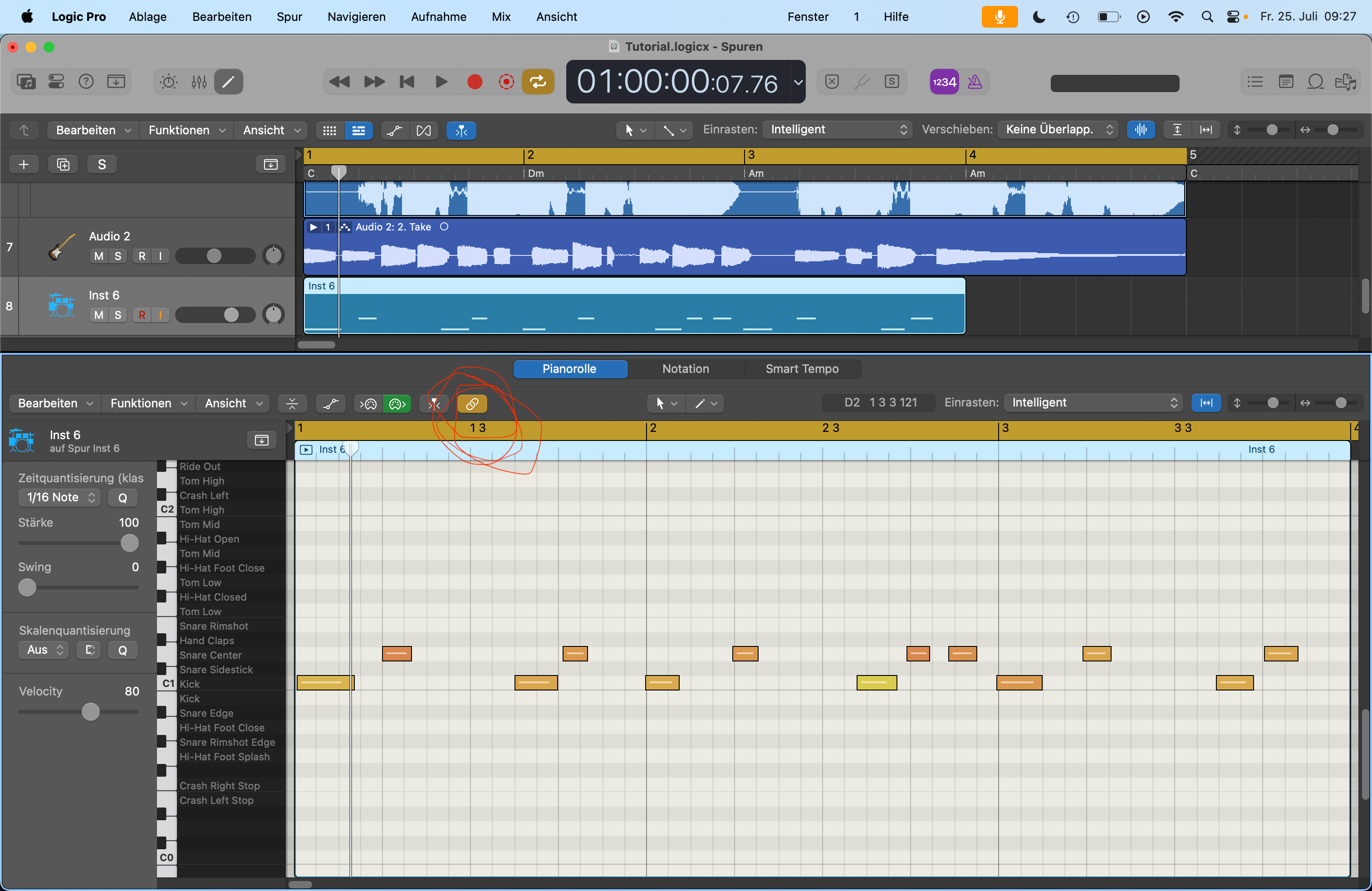
Task: Click the Duplicate Track icon
Action: coord(63,164)
